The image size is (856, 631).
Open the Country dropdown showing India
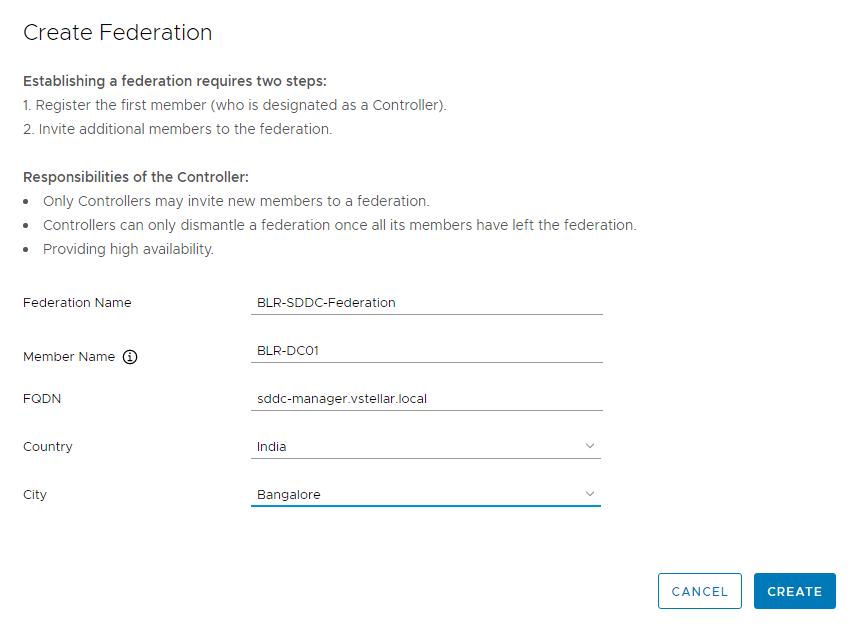tap(426, 446)
